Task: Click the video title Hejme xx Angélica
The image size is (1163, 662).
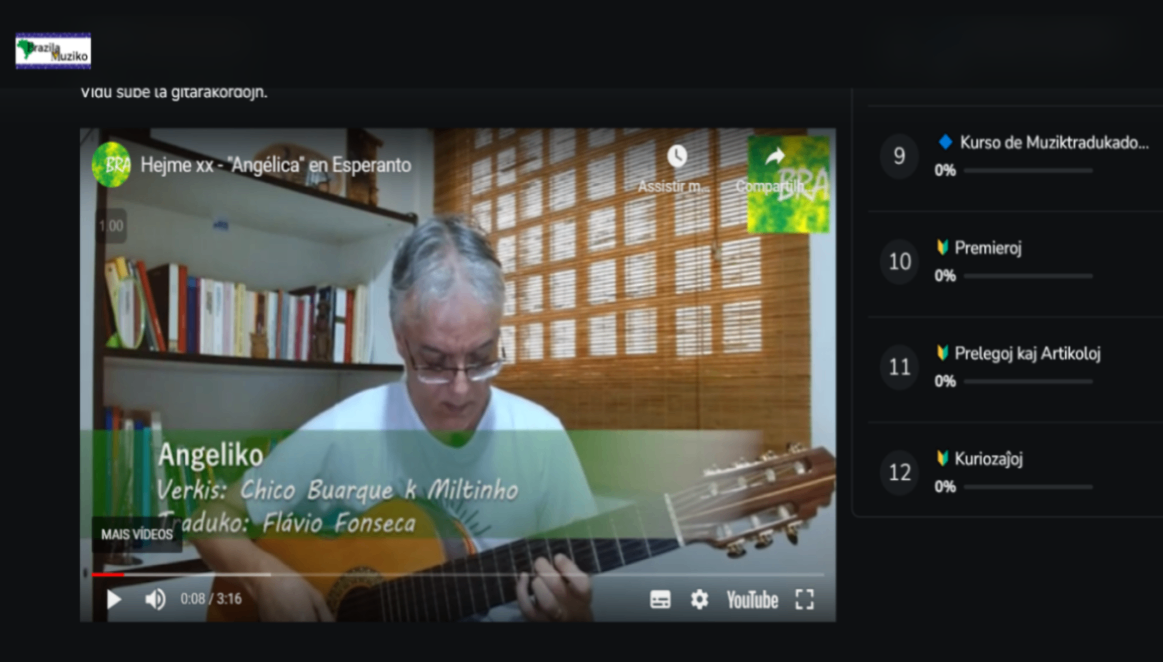Action: coord(276,165)
